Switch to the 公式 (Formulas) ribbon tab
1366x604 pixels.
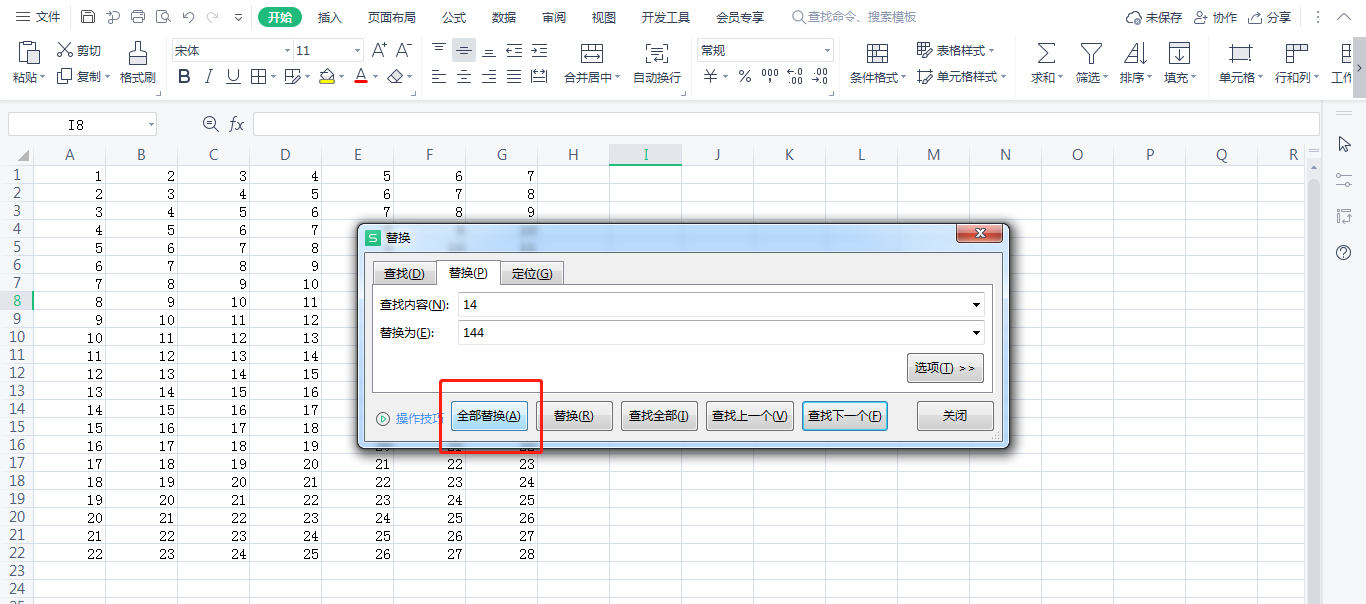pyautogui.click(x=454, y=17)
